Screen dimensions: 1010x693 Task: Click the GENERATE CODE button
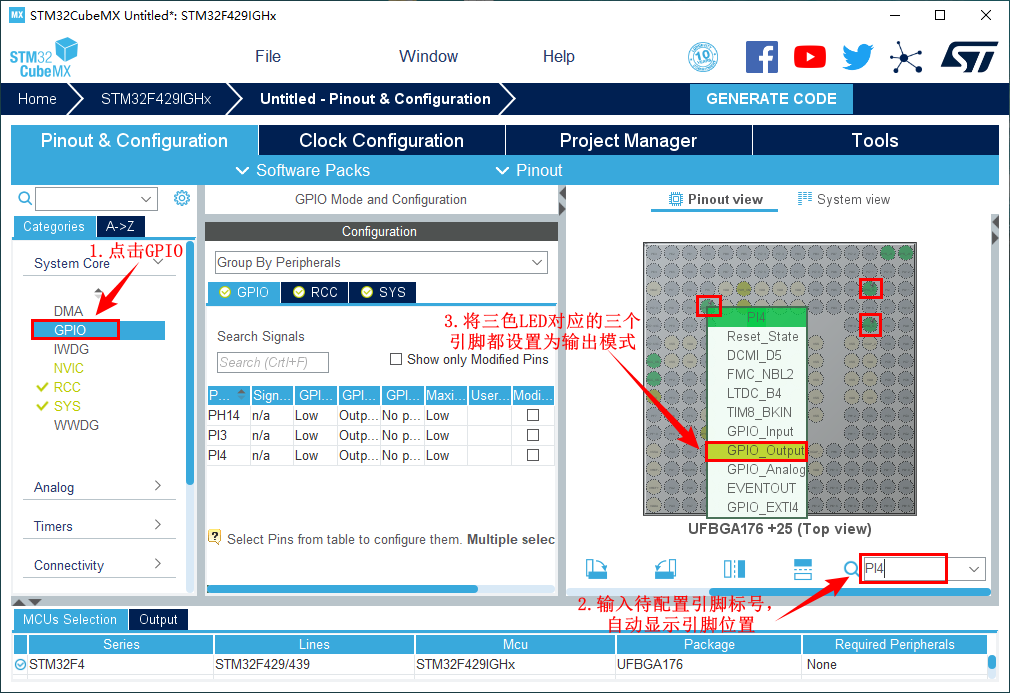[x=771, y=98]
